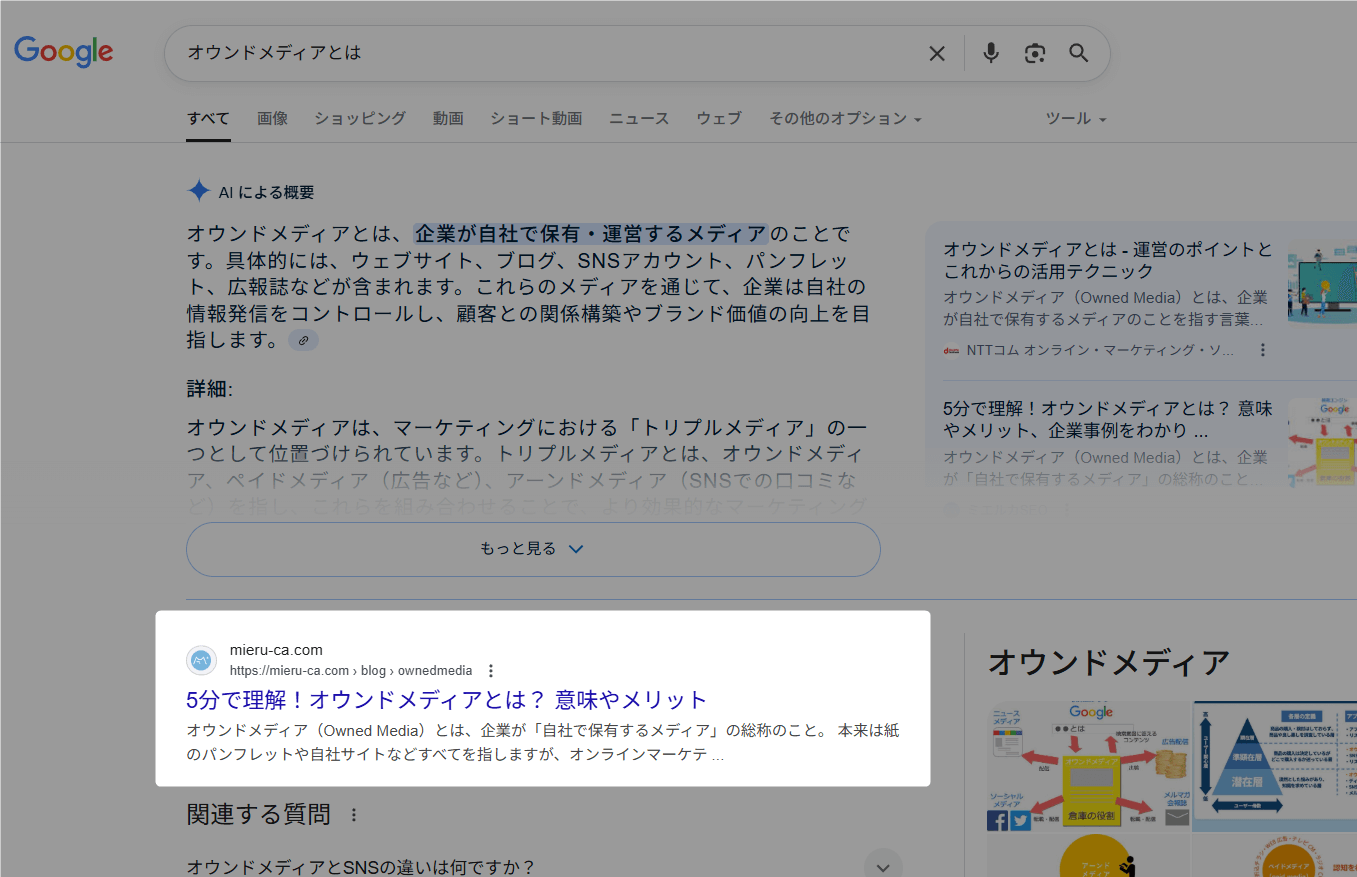Click the highlighted text 企業が自社で保有・運営するメディア
The width and height of the screenshot is (1357, 877).
click(x=591, y=235)
